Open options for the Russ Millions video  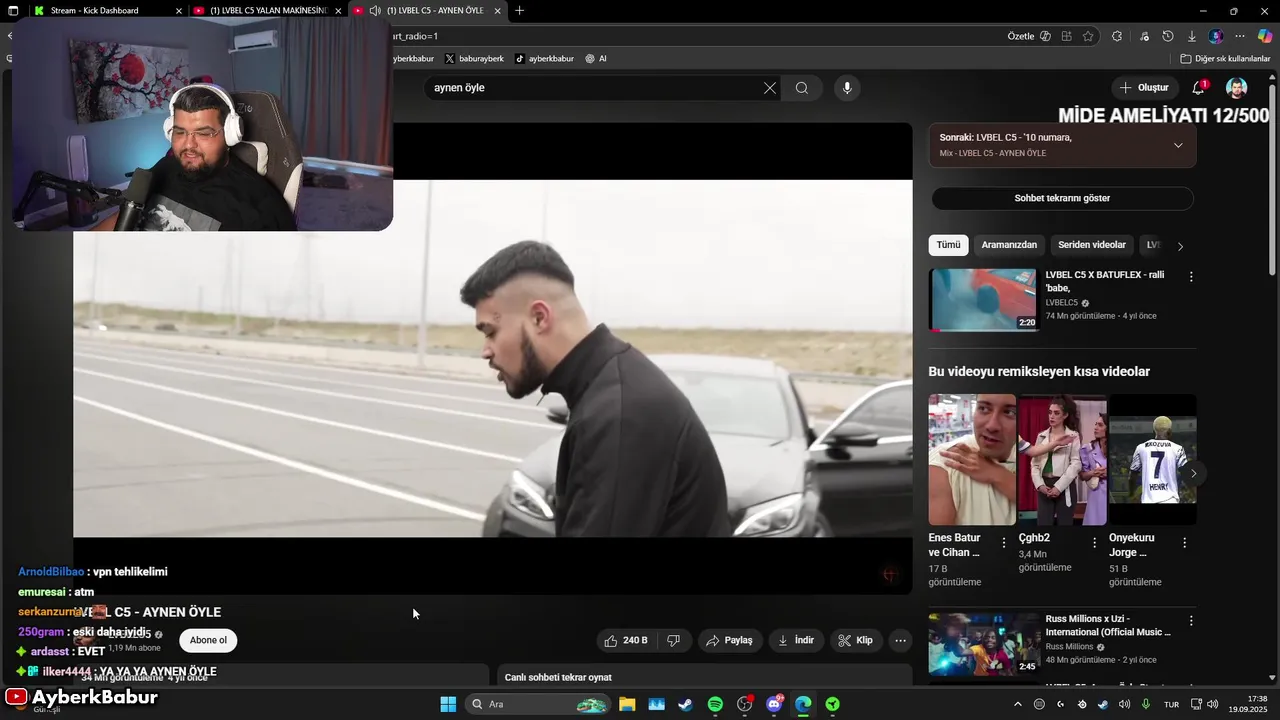pos(1190,621)
